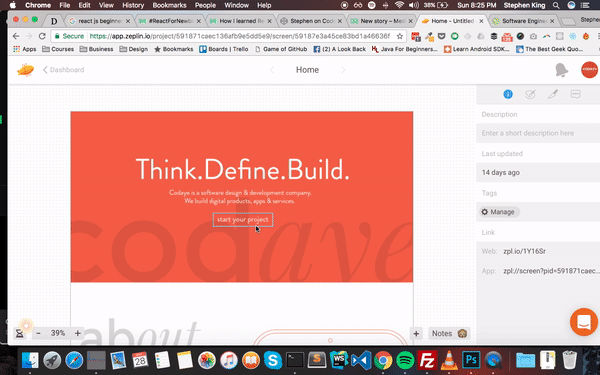The width and height of the screenshot is (600, 375).
Task: Switch to the How I learned Re tab
Action: [x=240, y=21]
